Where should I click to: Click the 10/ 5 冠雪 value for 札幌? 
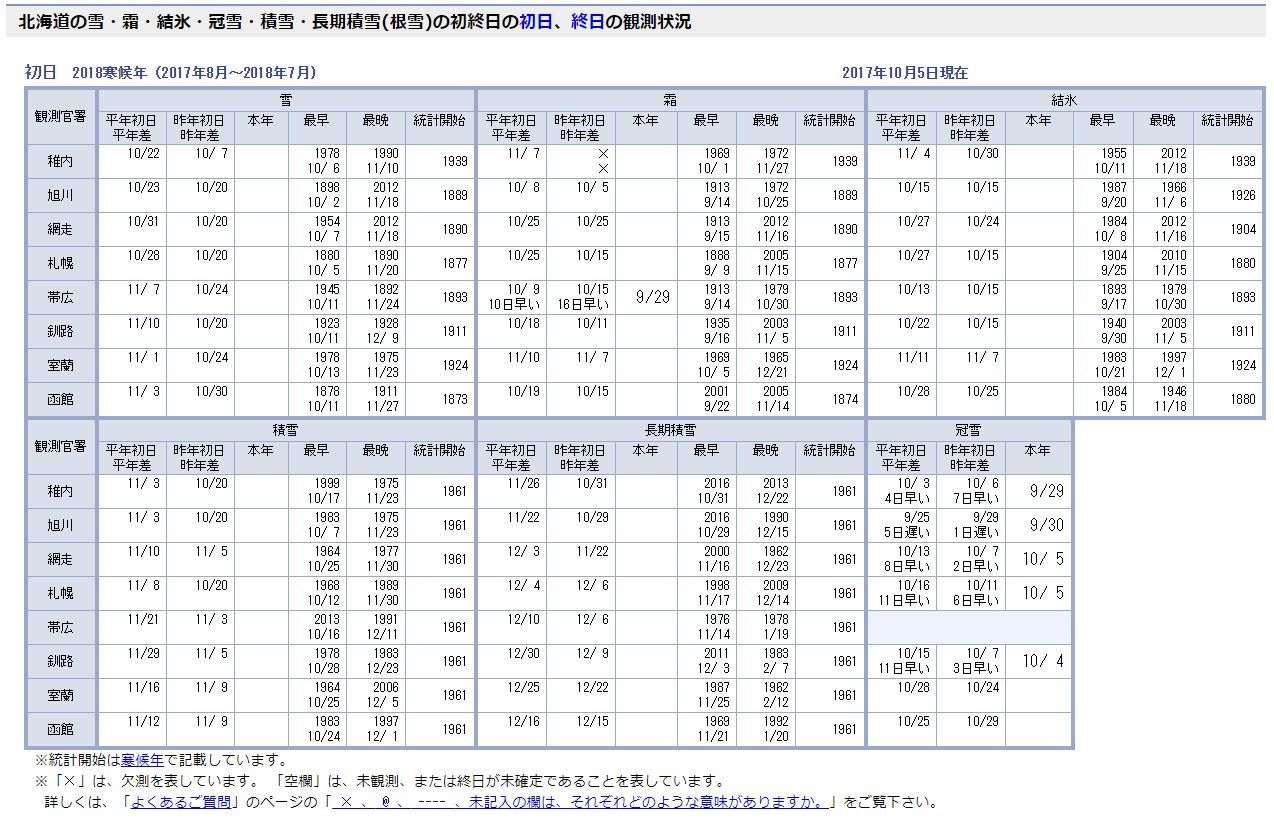pos(1043,593)
